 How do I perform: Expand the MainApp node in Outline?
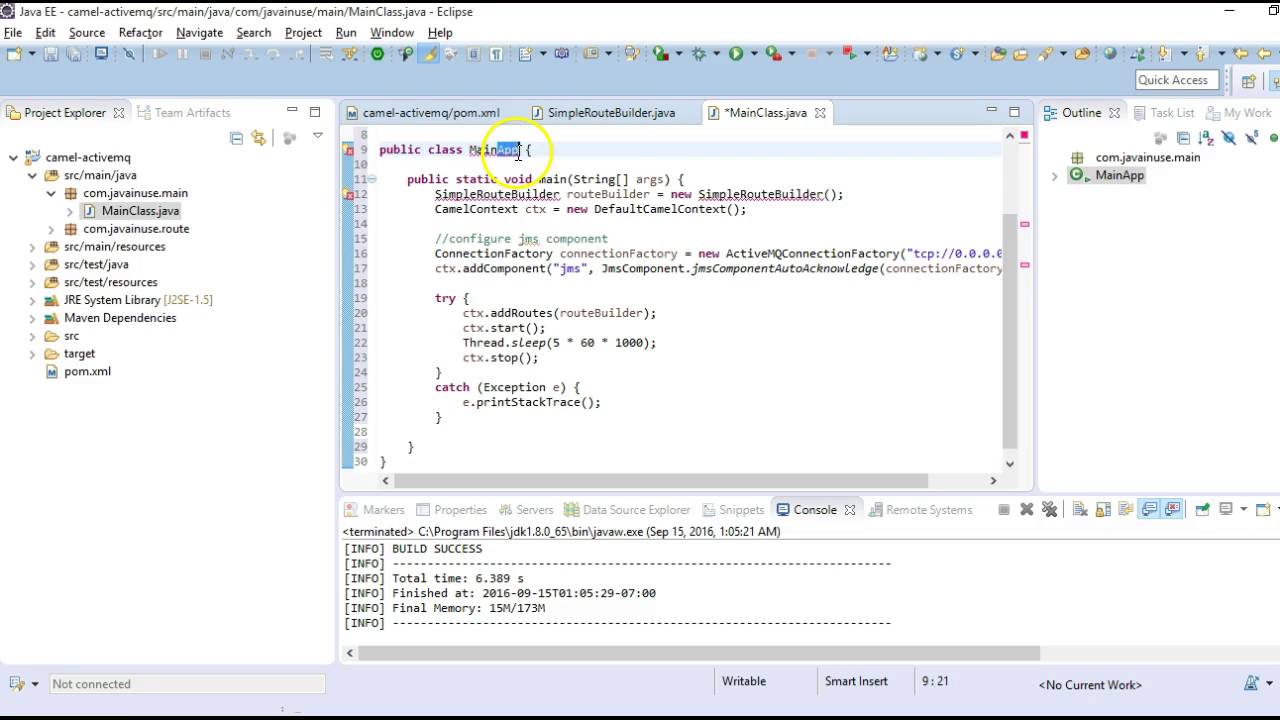(1054, 176)
